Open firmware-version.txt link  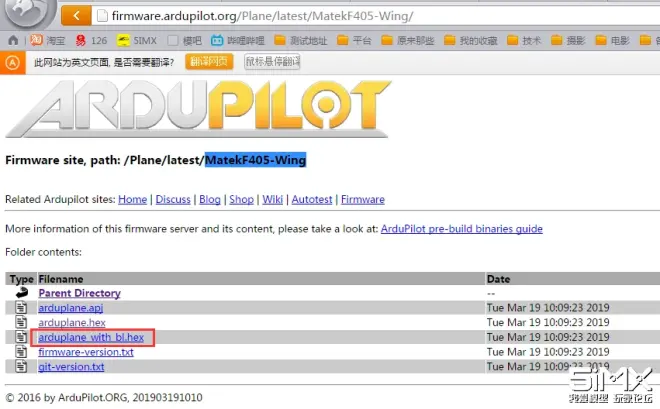[86, 352]
